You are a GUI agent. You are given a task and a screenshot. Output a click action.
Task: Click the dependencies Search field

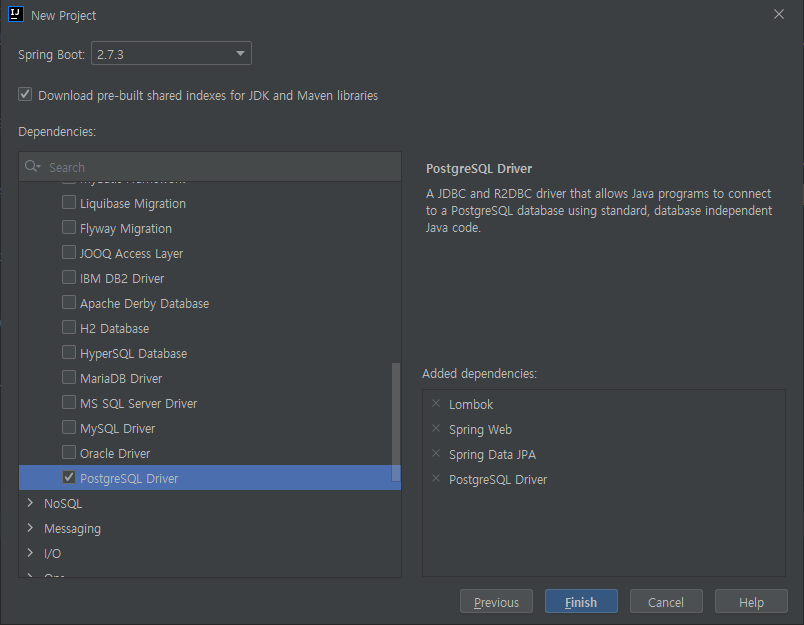point(210,167)
